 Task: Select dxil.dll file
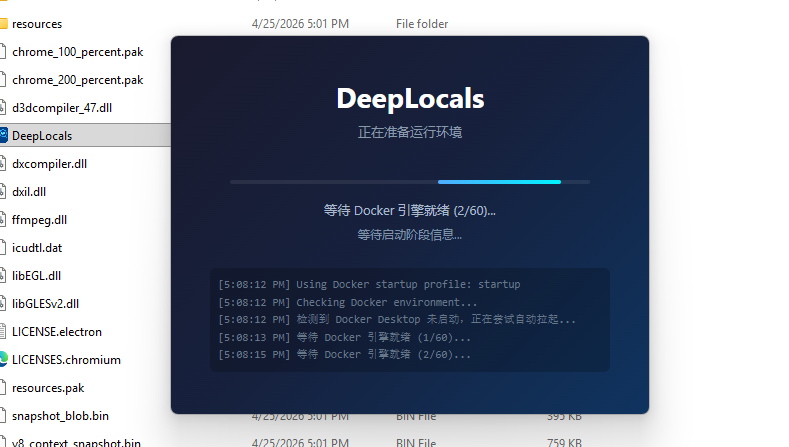point(29,192)
